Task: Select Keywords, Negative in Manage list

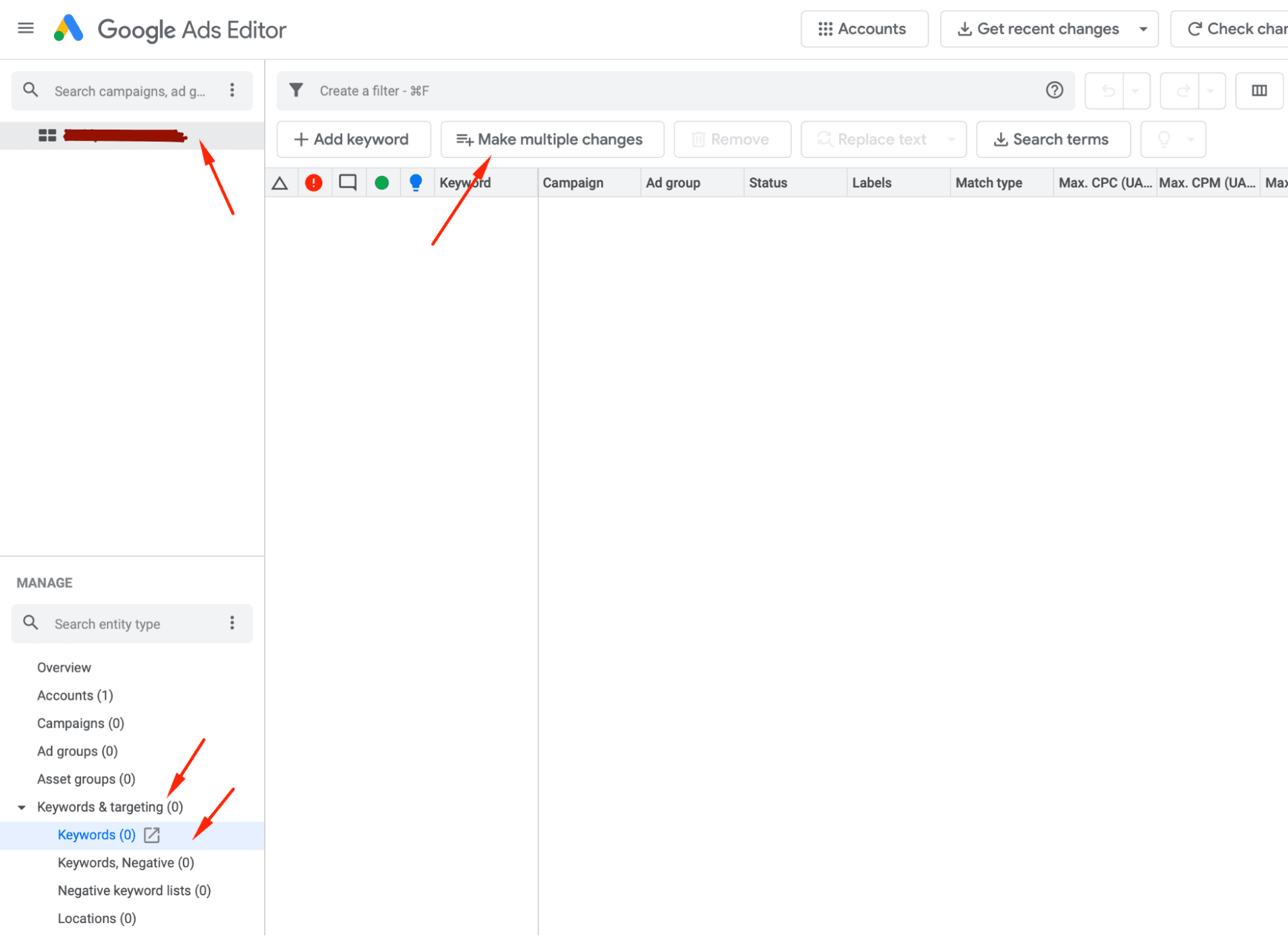Action: pyautogui.click(x=126, y=863)
